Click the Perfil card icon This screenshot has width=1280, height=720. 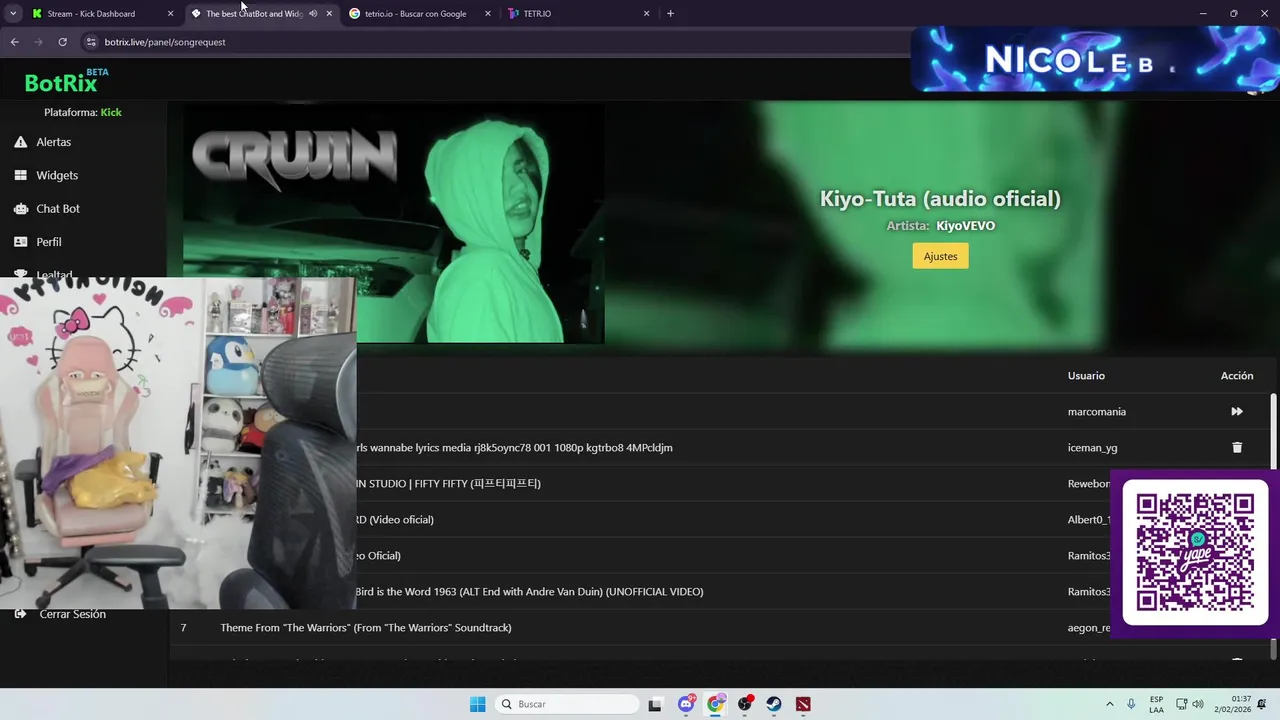click(20, 241)
